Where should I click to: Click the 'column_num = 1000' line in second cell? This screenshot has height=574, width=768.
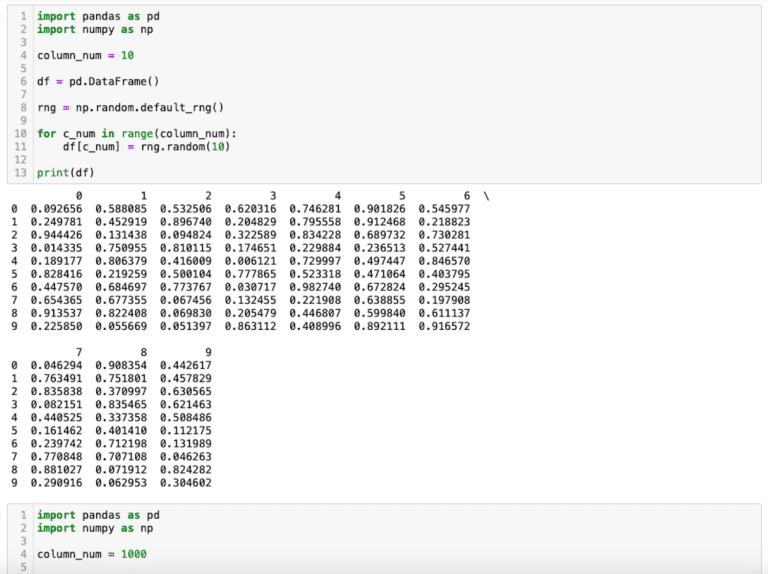click(x=91, y=553)
